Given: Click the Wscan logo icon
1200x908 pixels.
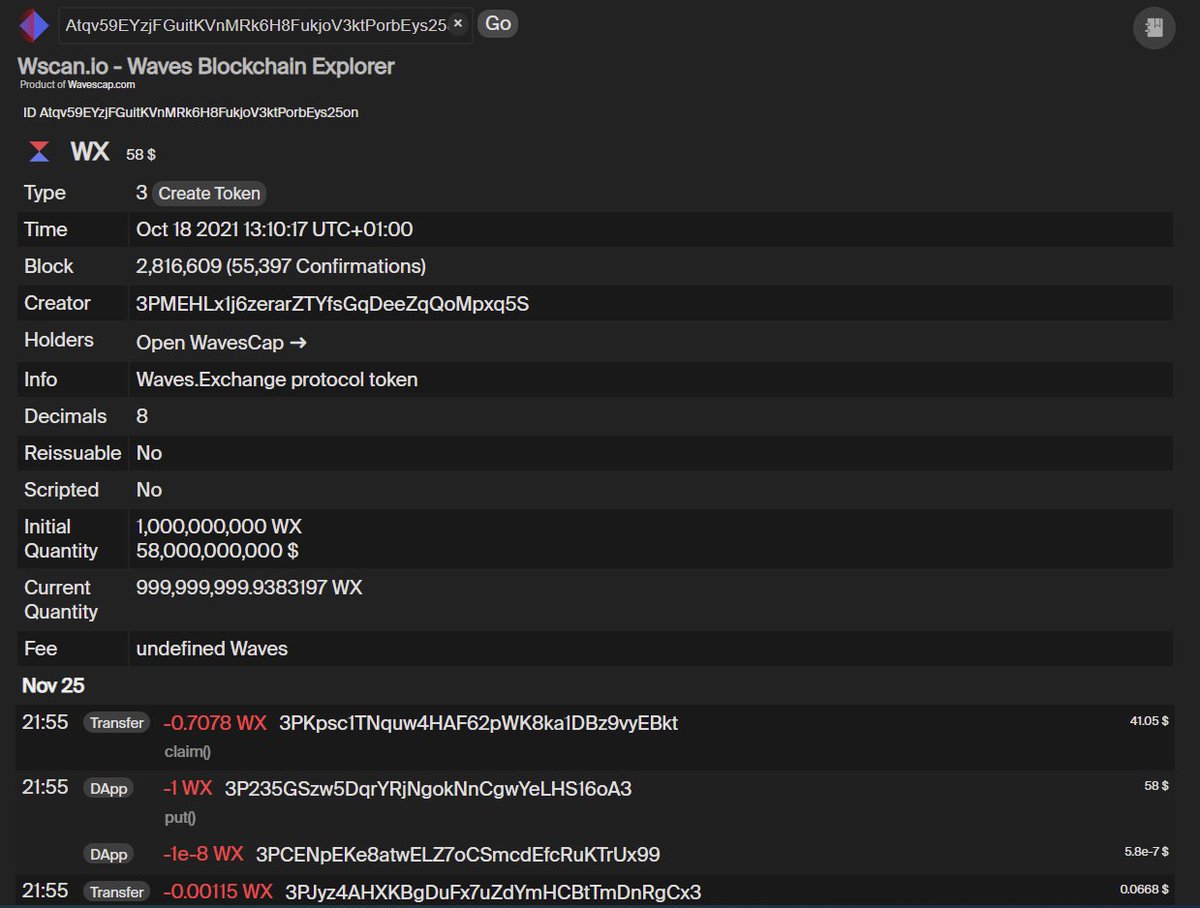Looking at the screenshot, I should coord(33,26).
